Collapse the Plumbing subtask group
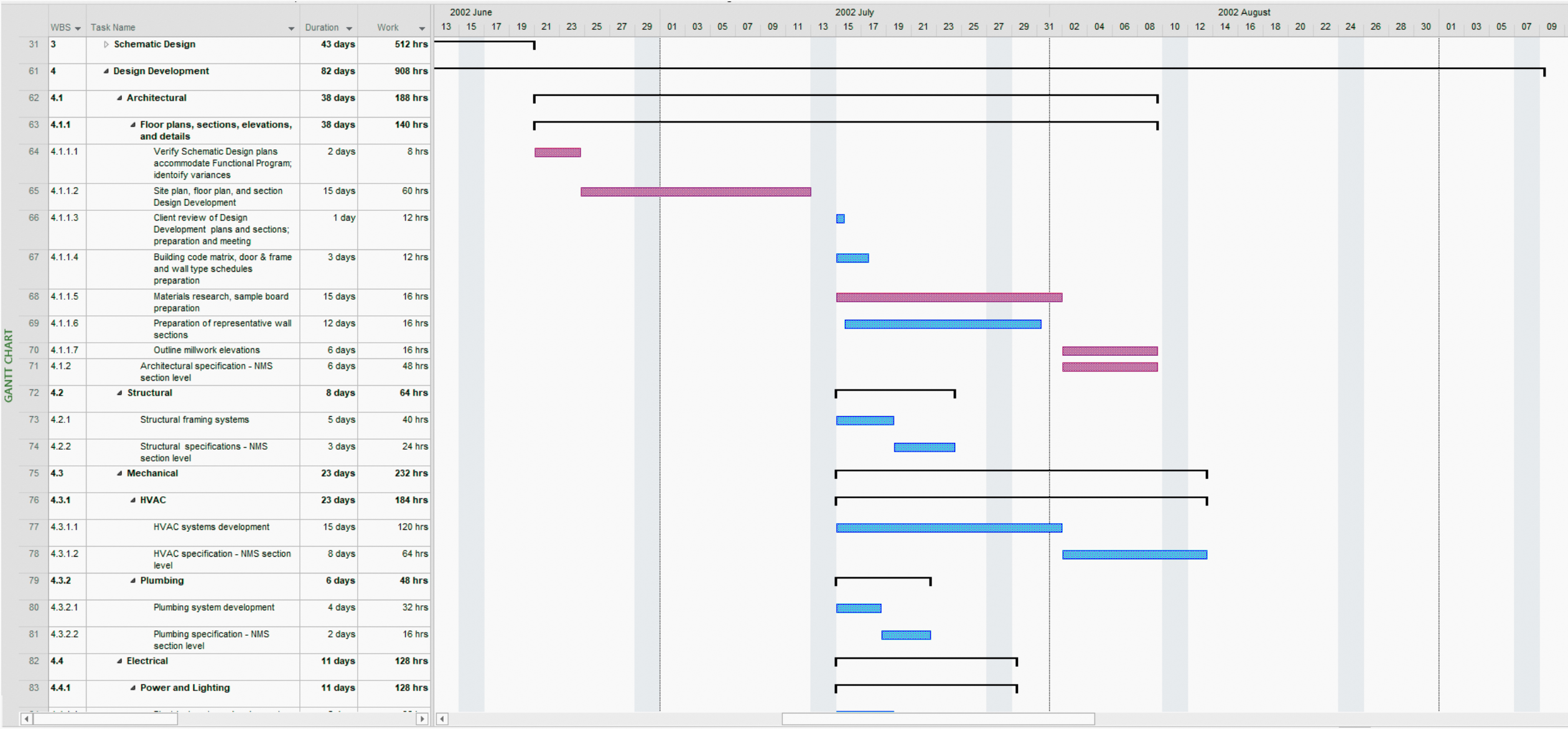 (133, 580)
